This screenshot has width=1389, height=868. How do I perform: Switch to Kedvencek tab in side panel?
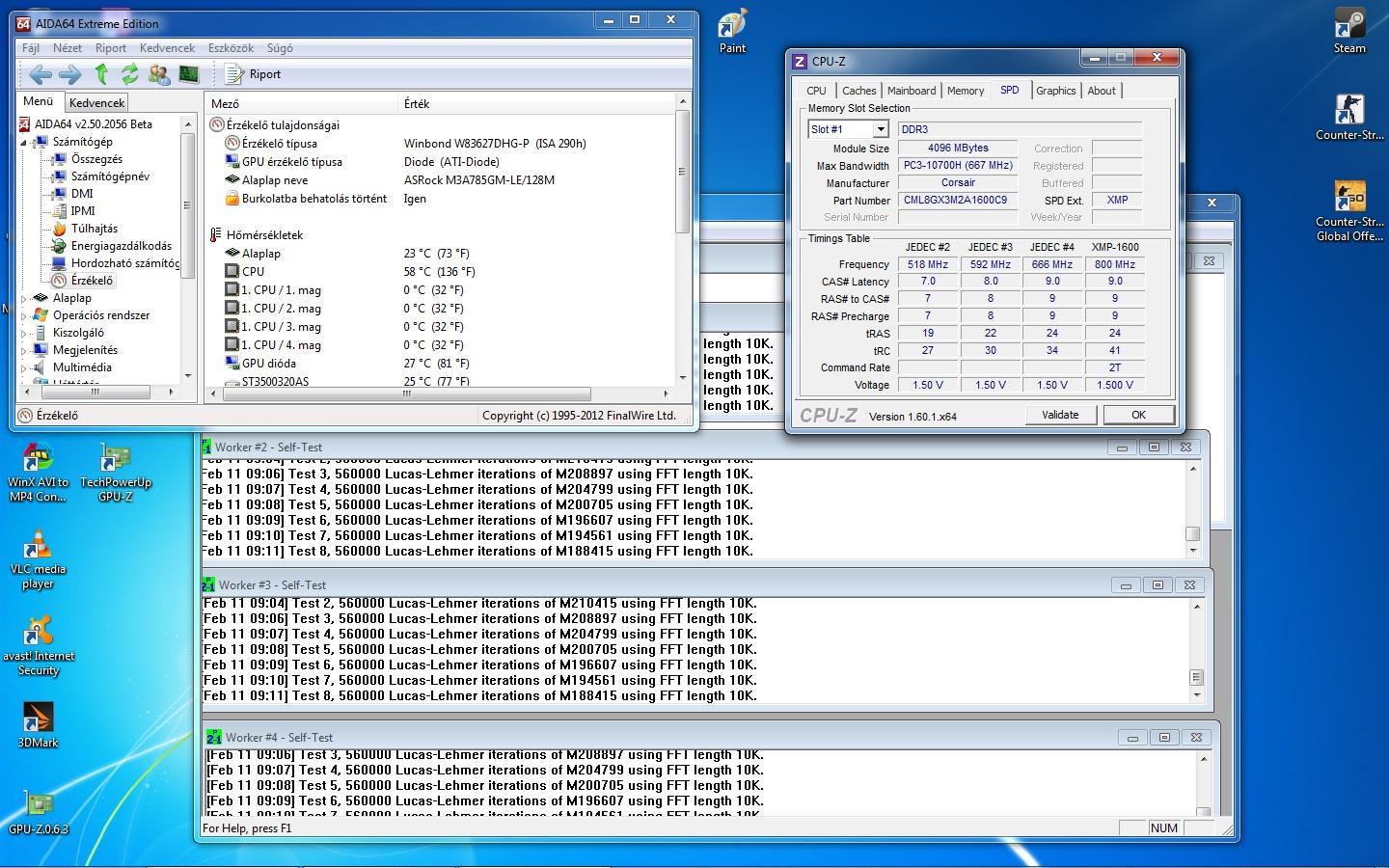coord(96,102)
